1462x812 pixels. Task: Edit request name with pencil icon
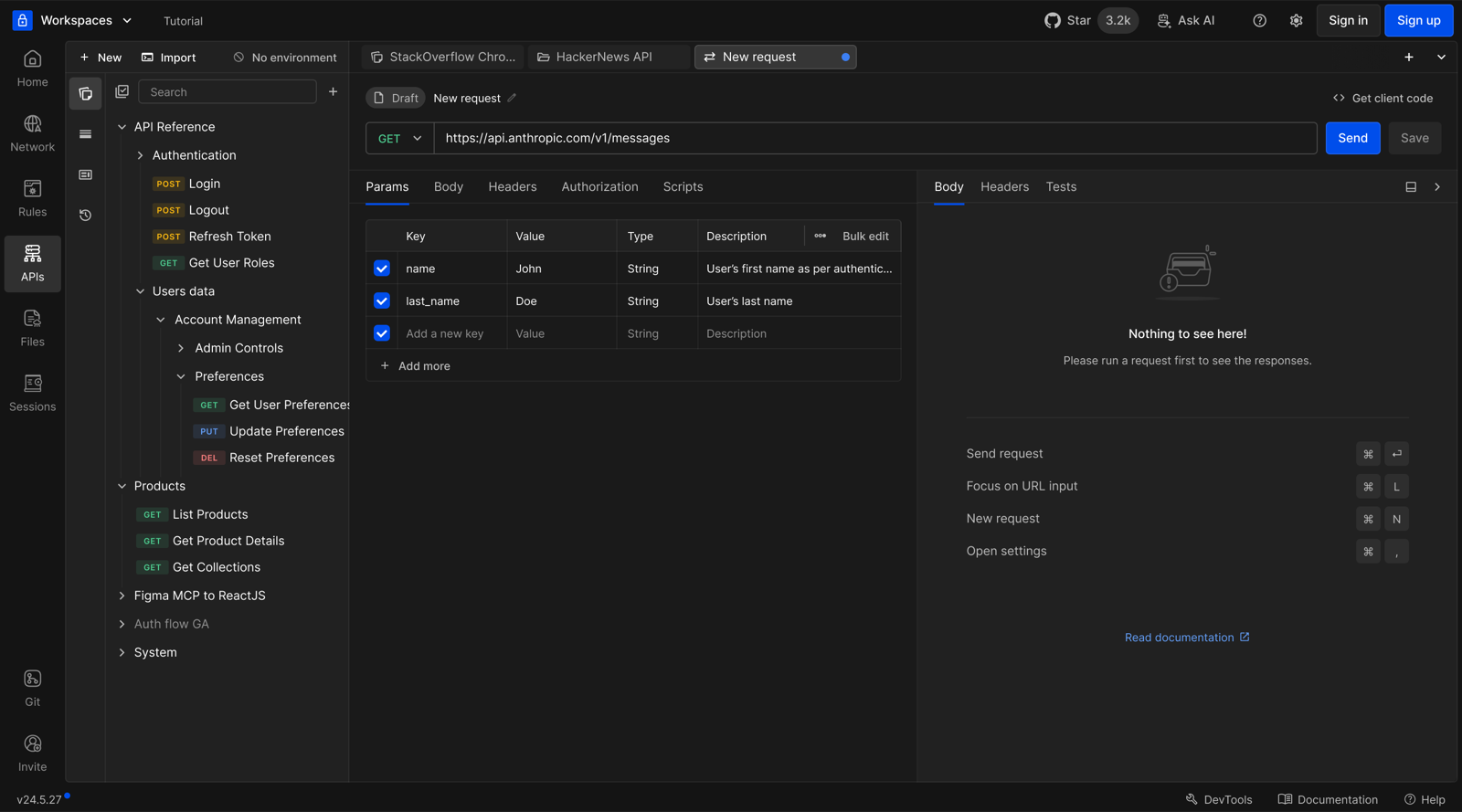click(x=512, y=98)
